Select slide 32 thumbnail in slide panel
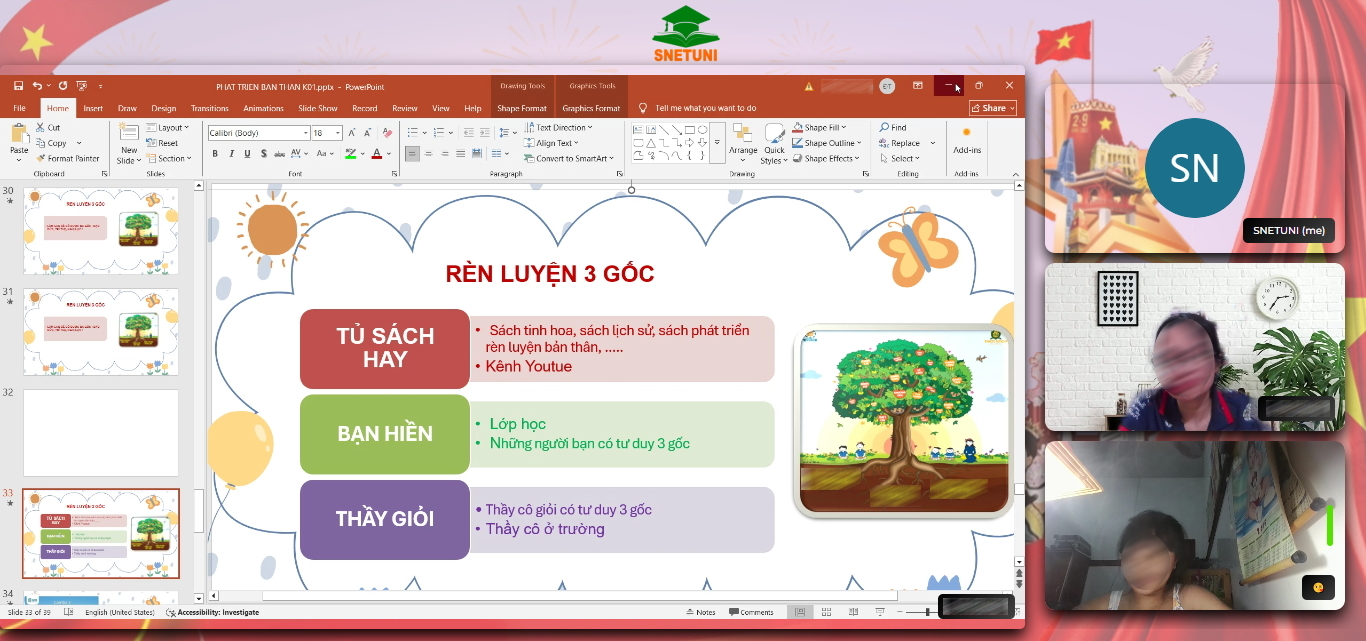The width and height of the screenshot is (1366, 641). point(100,432)
